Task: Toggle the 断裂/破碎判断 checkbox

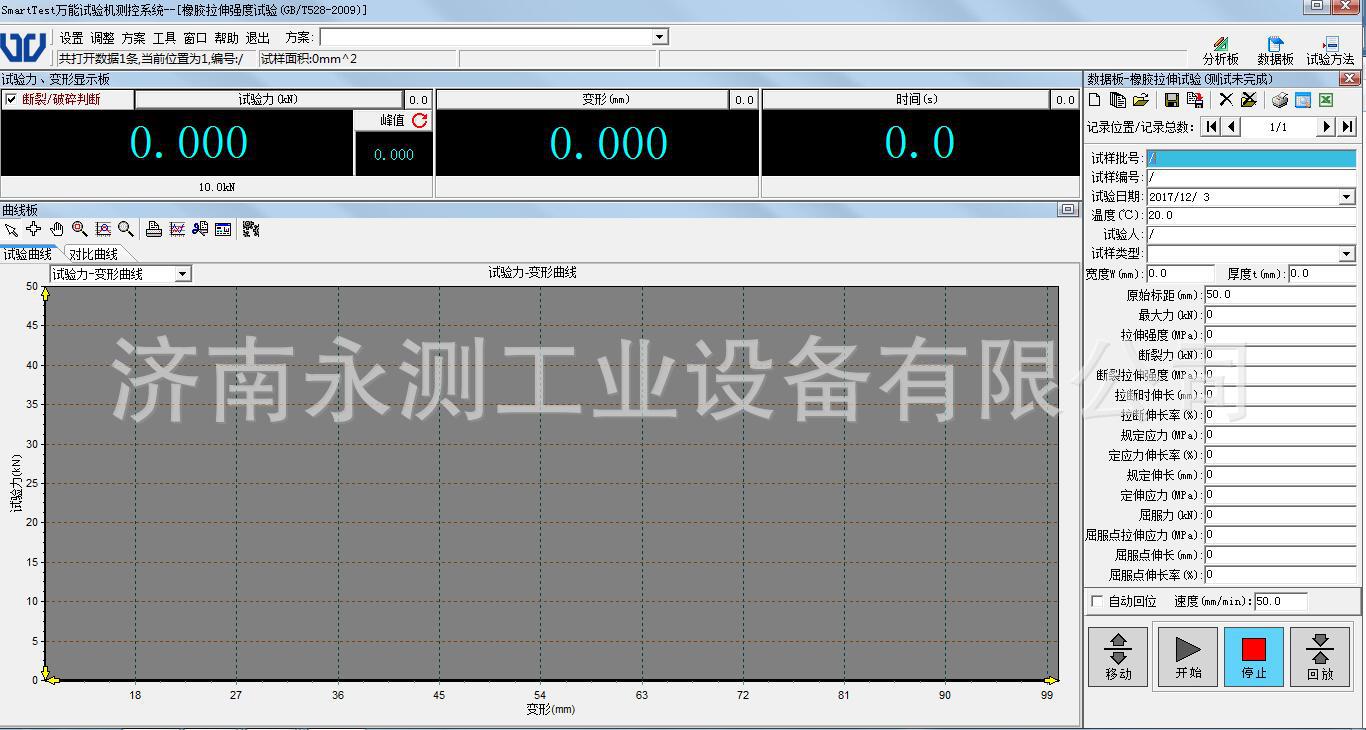Action: pos(11,99)
